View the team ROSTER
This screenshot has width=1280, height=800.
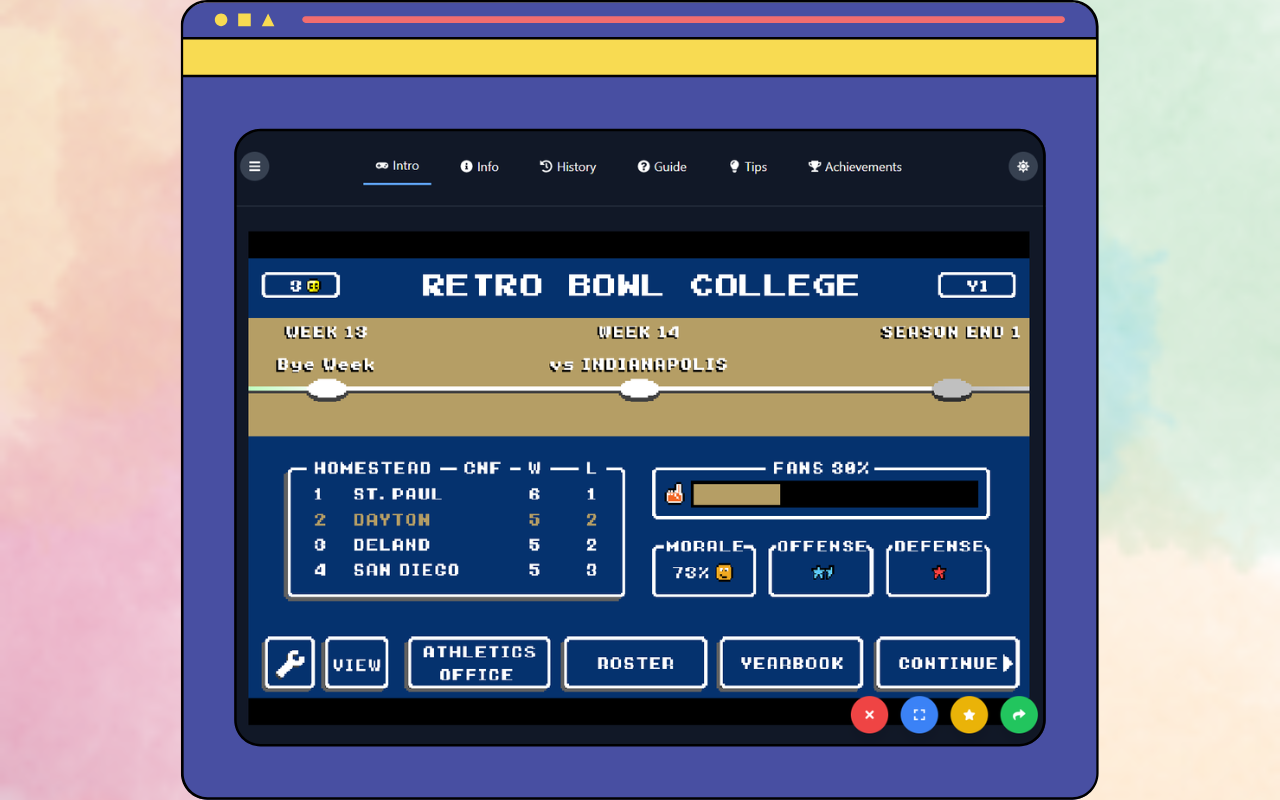point(635,662)
